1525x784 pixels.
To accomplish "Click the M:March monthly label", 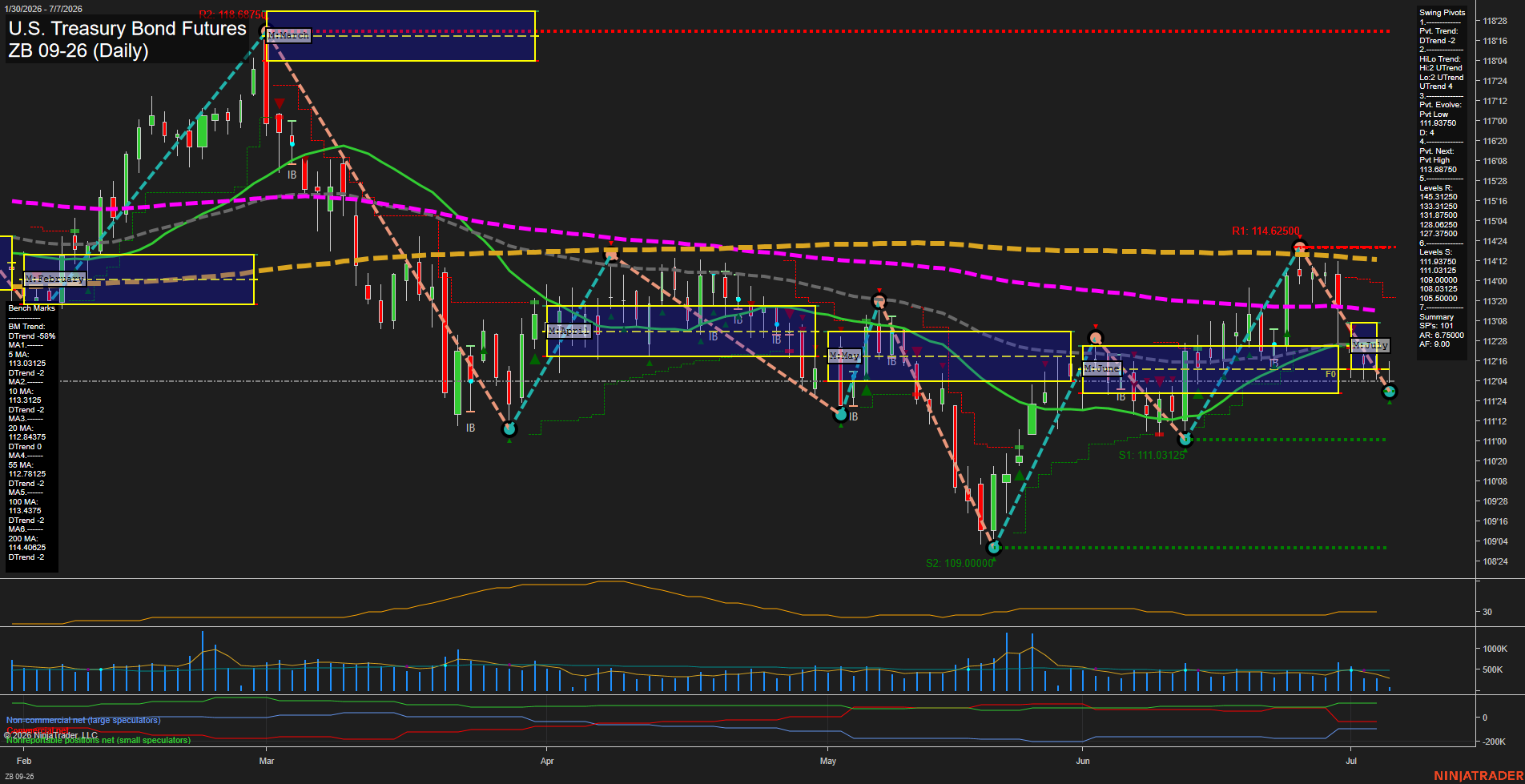I will pos(288,35).
